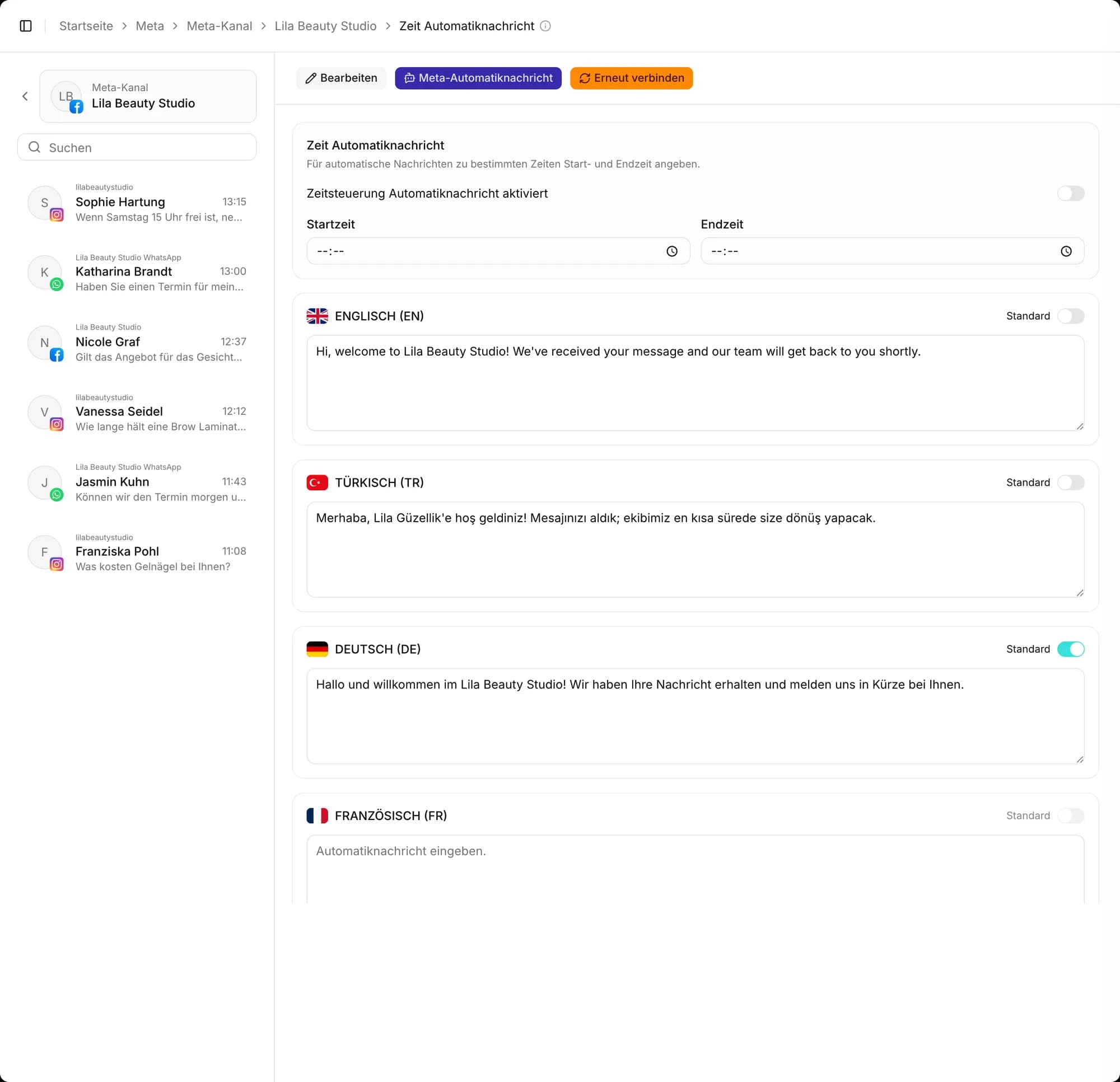Click the Endzeit time input
The image size is (1120, 1082).
tap(893, 251)
